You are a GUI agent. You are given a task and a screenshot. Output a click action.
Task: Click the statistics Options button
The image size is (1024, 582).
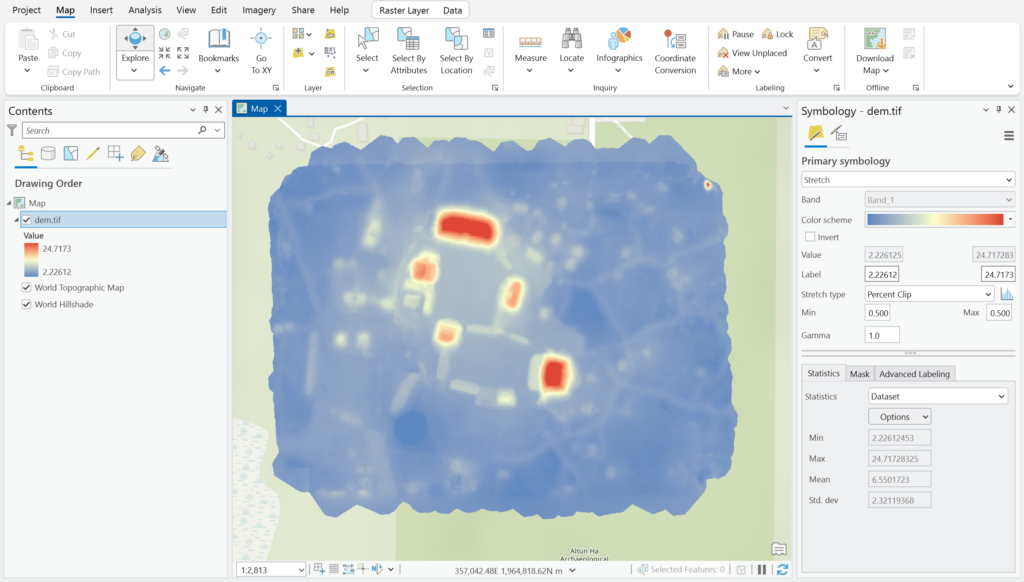[899, 417]
